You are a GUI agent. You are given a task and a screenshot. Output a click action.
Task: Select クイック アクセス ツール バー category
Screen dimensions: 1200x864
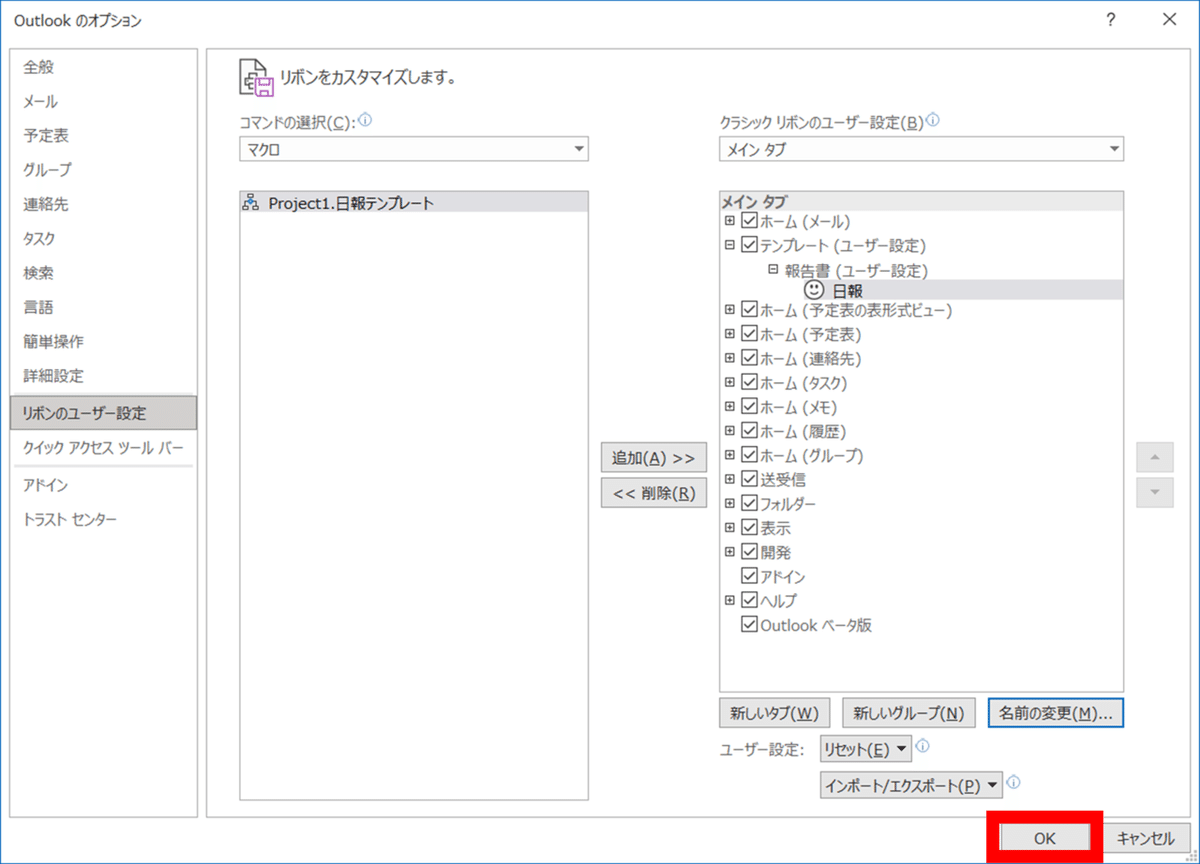103,448
